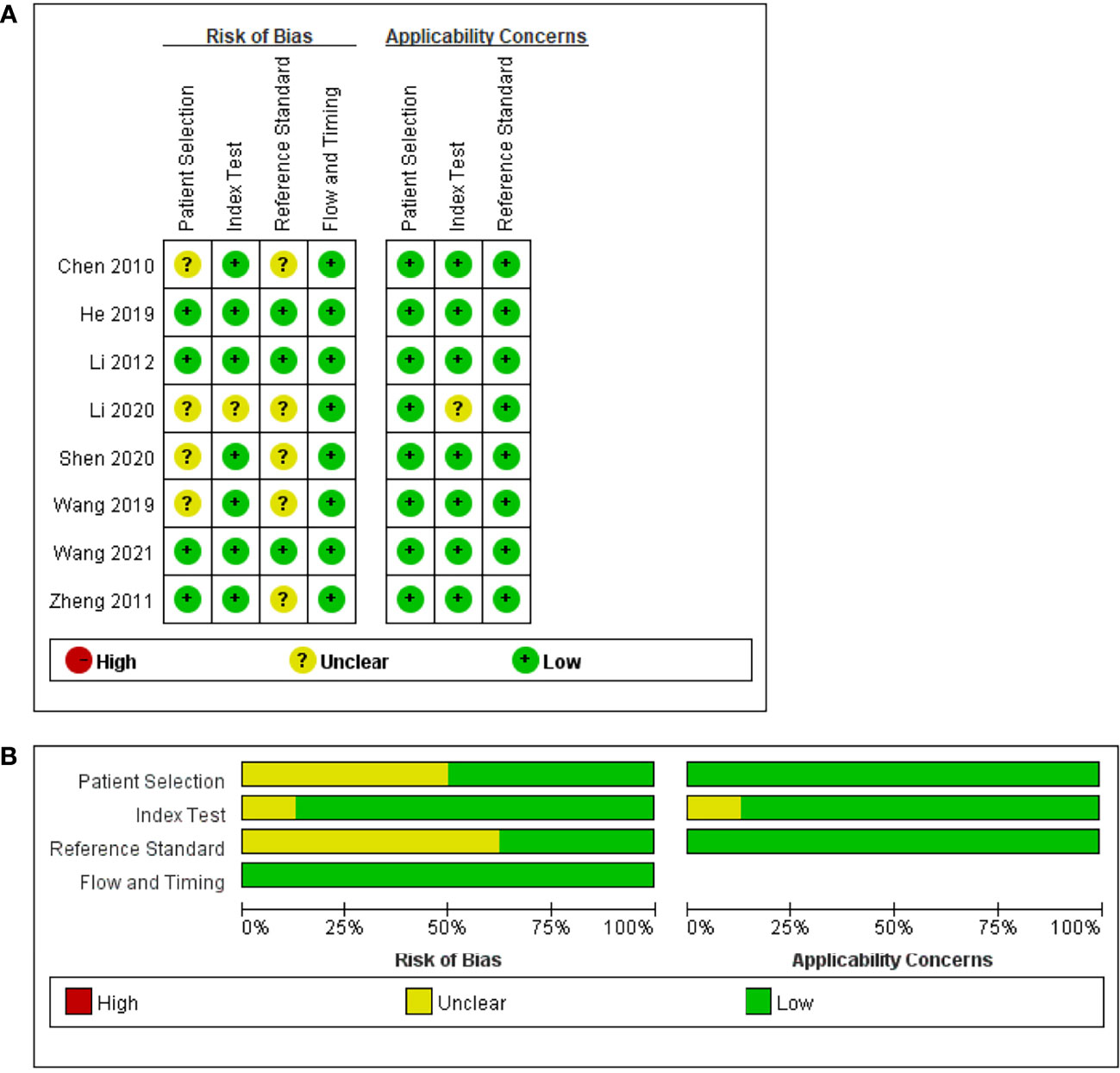Screen dimensions: 1120x1073
Task: Click Li 2020's Flow and Timing low icon
Action: click(332, 408)
